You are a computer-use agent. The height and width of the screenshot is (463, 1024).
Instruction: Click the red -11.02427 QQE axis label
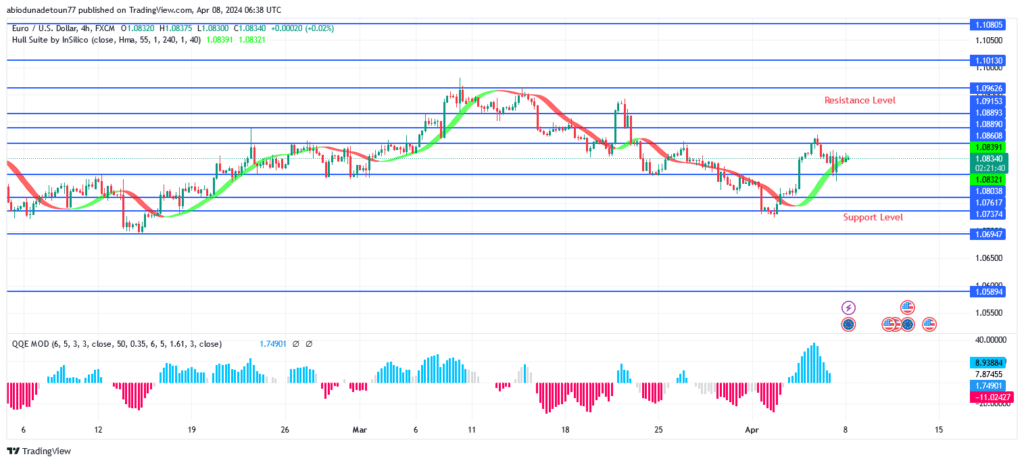click(989, 397)
